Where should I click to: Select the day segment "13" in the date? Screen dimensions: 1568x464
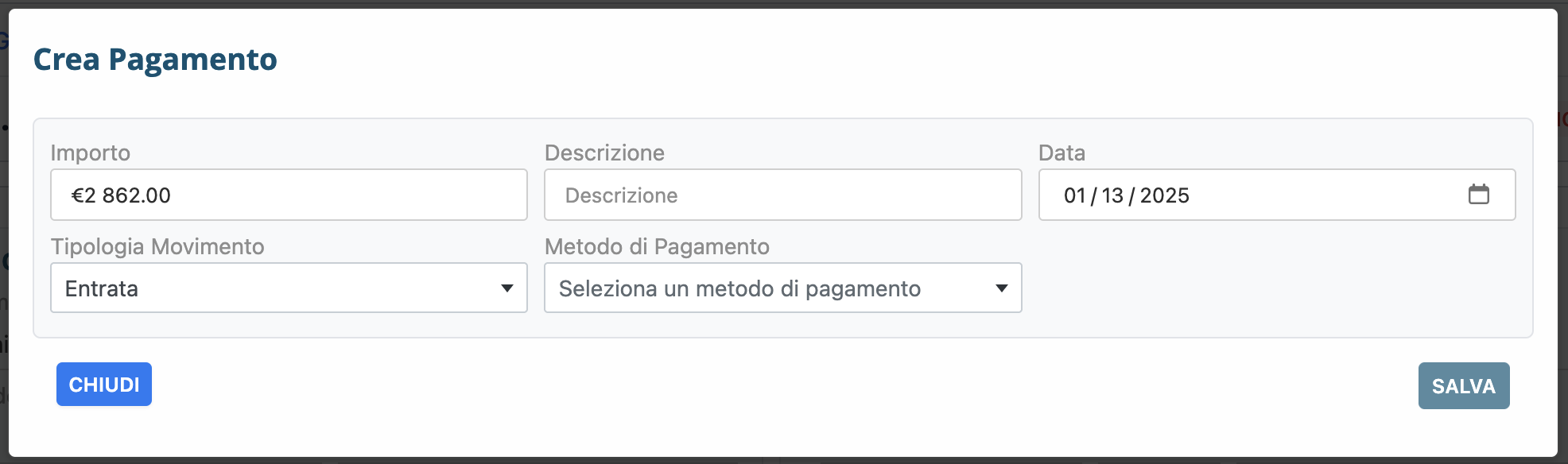coord(1112,195)
